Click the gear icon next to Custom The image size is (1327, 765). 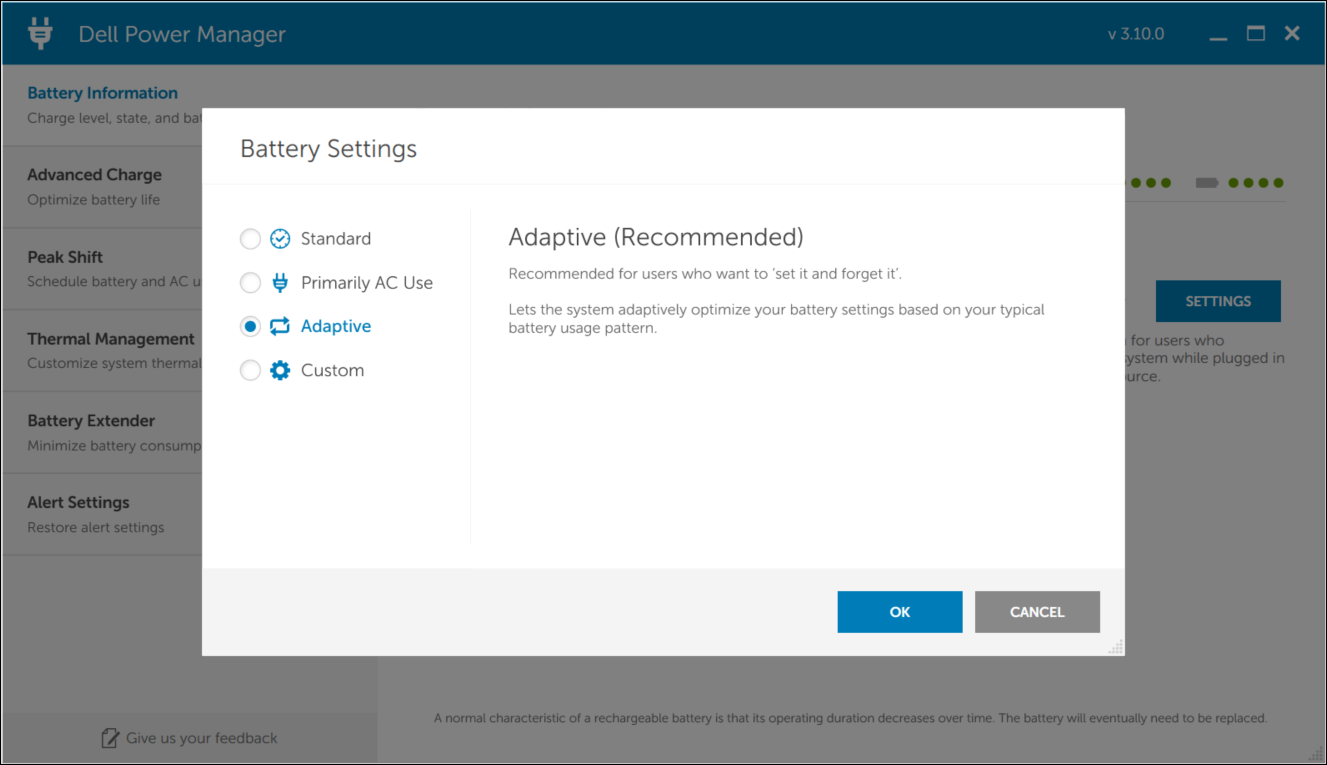(x=279, y=369)
